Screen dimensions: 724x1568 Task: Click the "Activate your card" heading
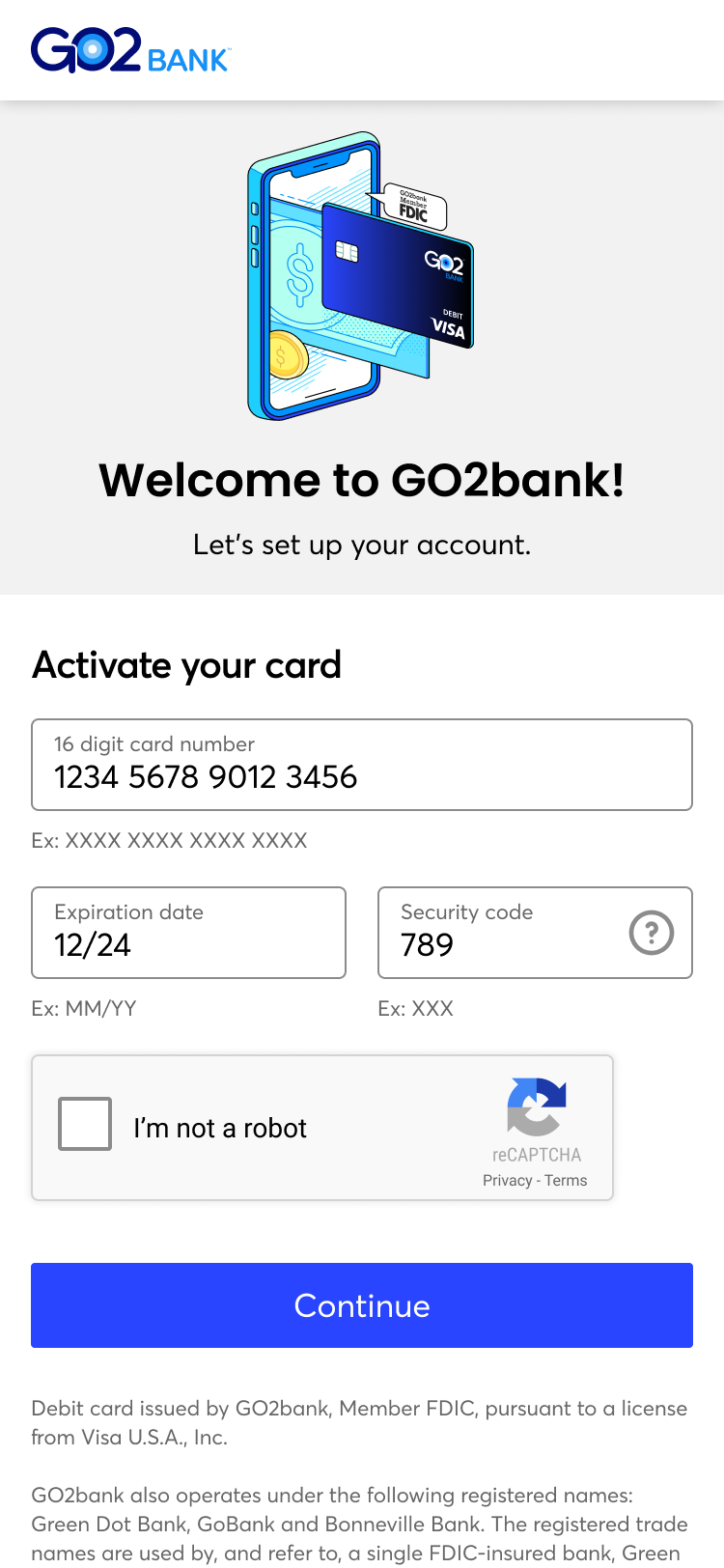pyautogui.click(x=187, y=665)
